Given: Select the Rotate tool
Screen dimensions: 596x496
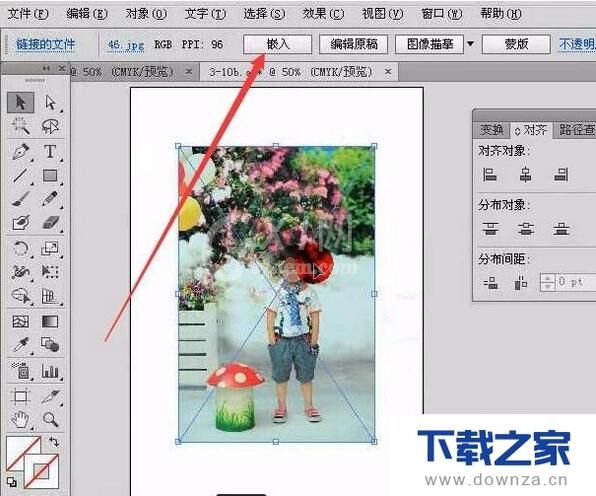Looking at the screenshot, I should (x=21, y=249).
